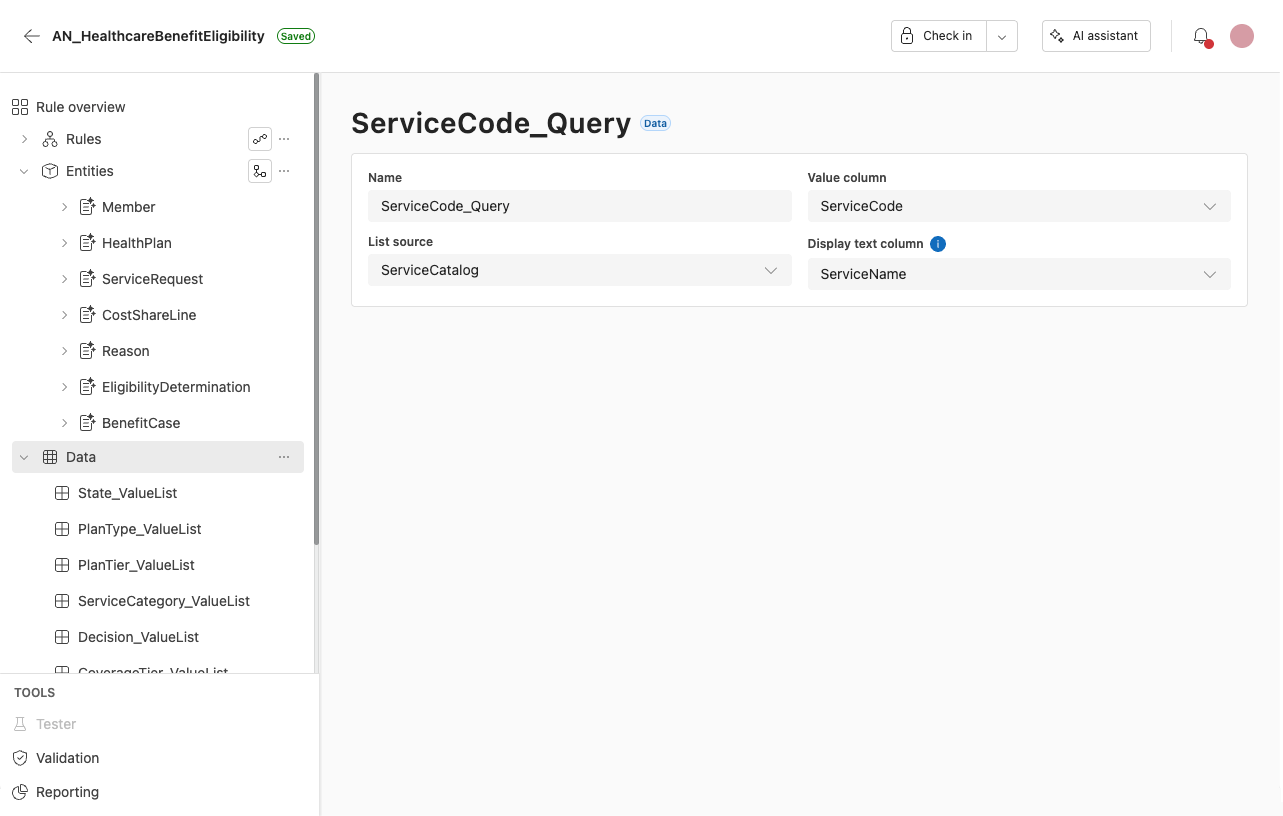Click the Entities cube icon
The height and width of the screenshot is (816, 1283).
pos(50,171)
